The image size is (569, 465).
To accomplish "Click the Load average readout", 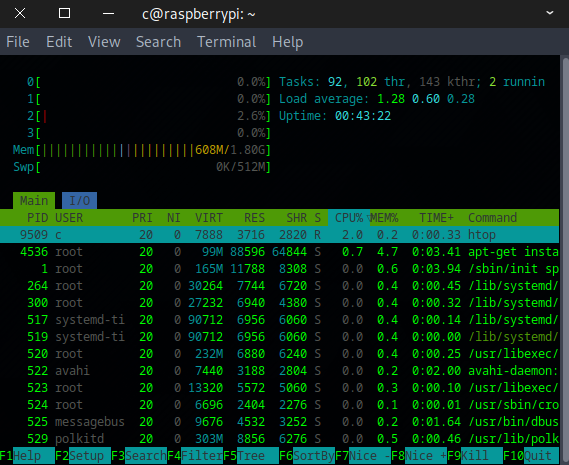I will 377,99.
